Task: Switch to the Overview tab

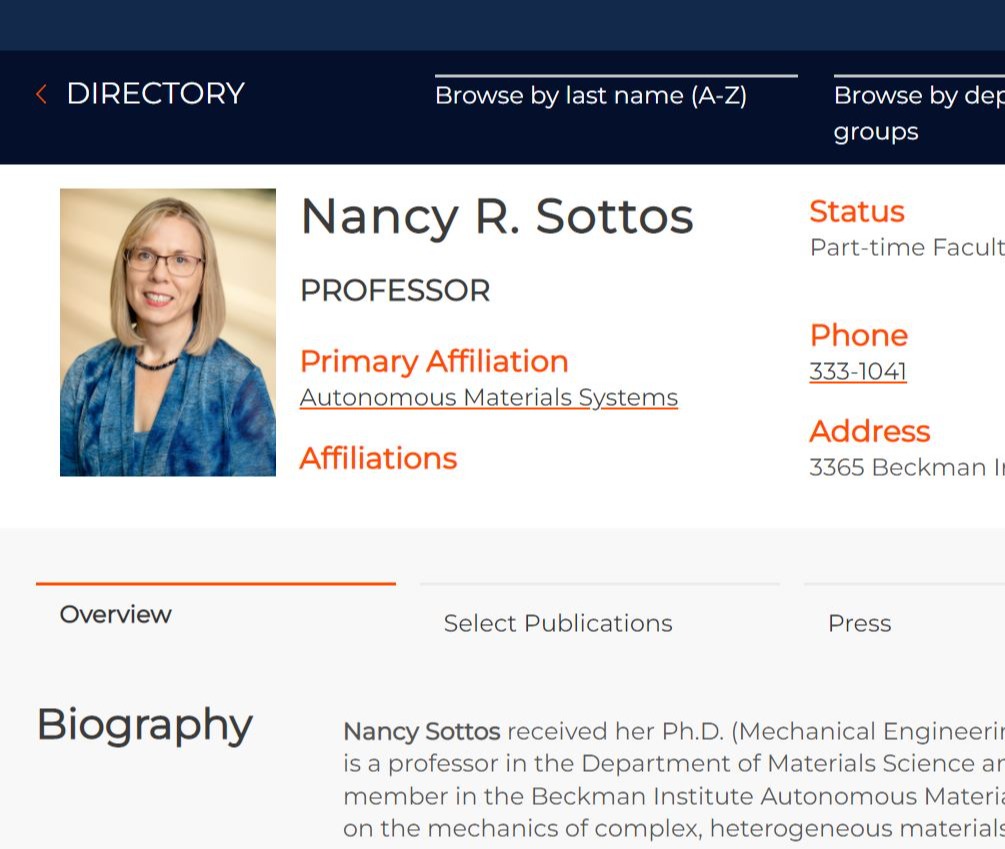Action: [115, 614]
